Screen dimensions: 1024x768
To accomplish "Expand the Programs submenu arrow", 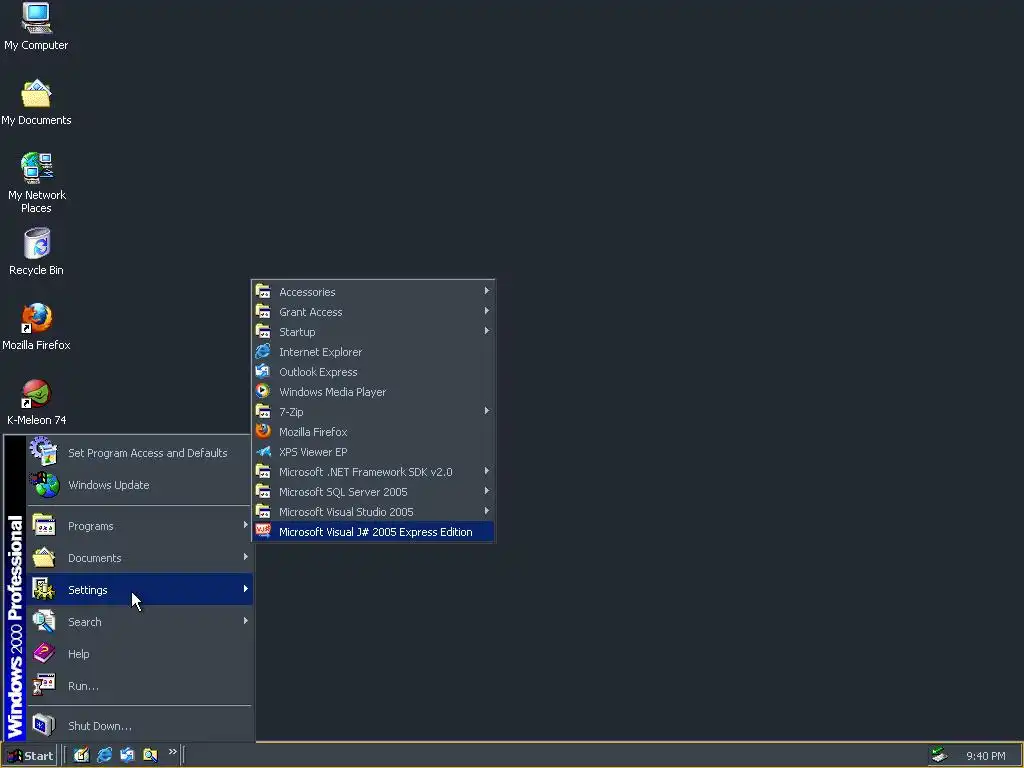I will [x=246, y=525].
